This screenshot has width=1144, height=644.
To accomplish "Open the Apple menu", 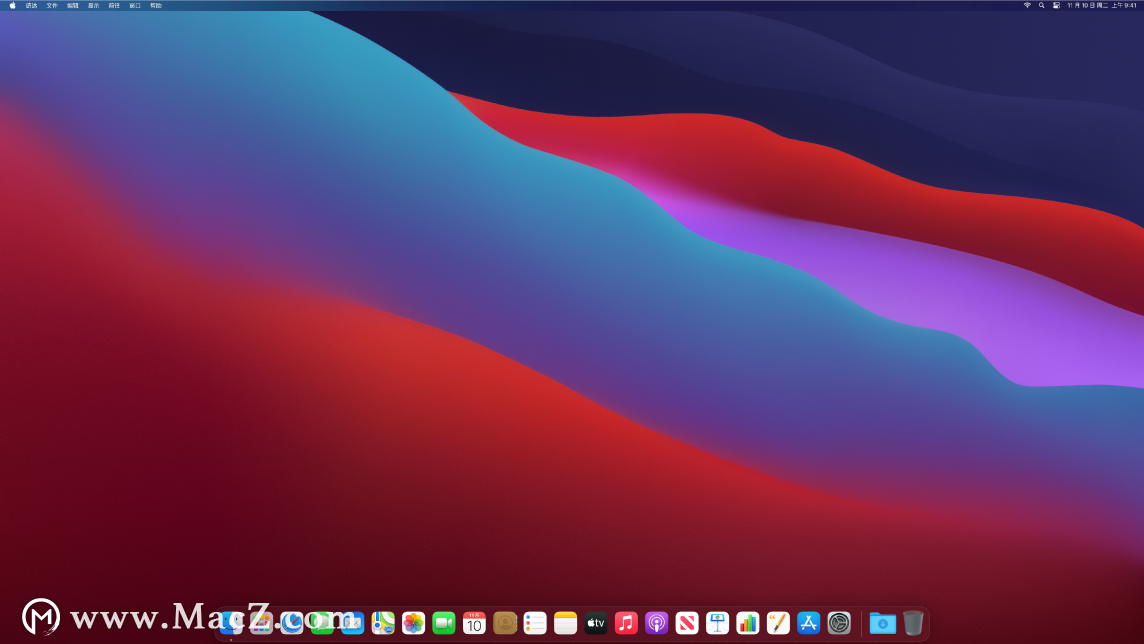I will pos(12,5).
